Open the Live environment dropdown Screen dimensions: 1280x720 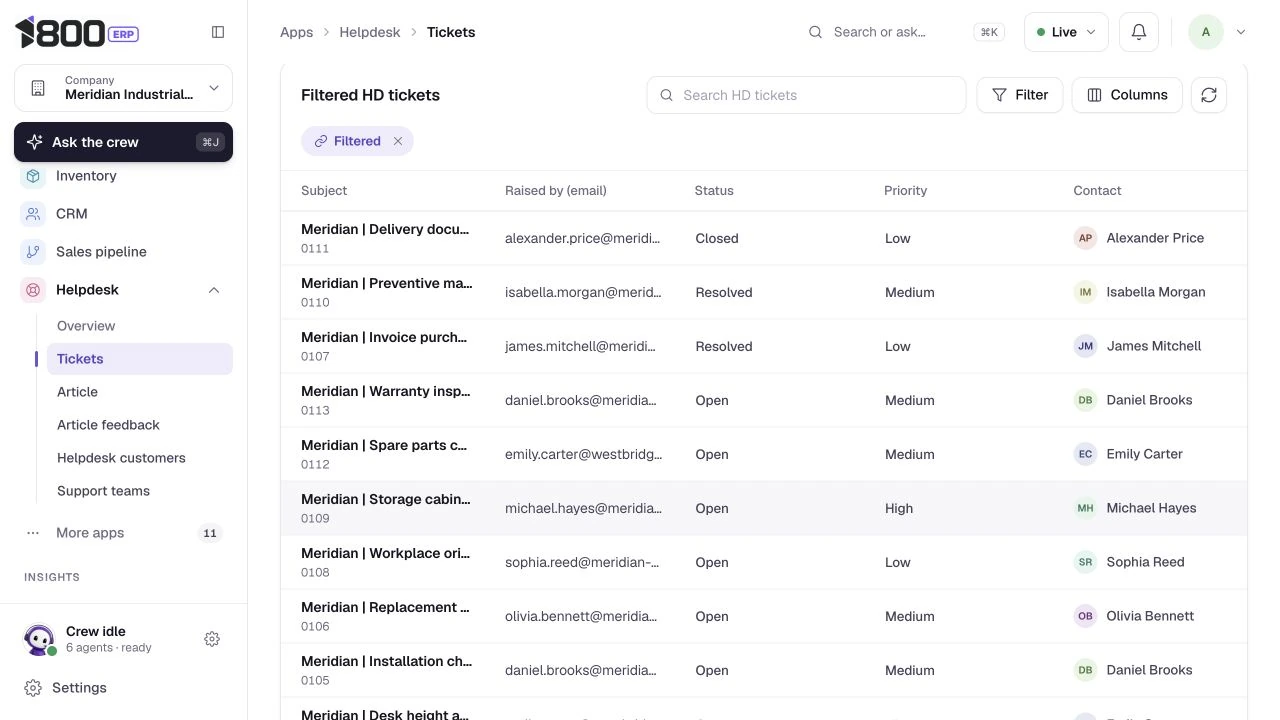[1066, 32]
